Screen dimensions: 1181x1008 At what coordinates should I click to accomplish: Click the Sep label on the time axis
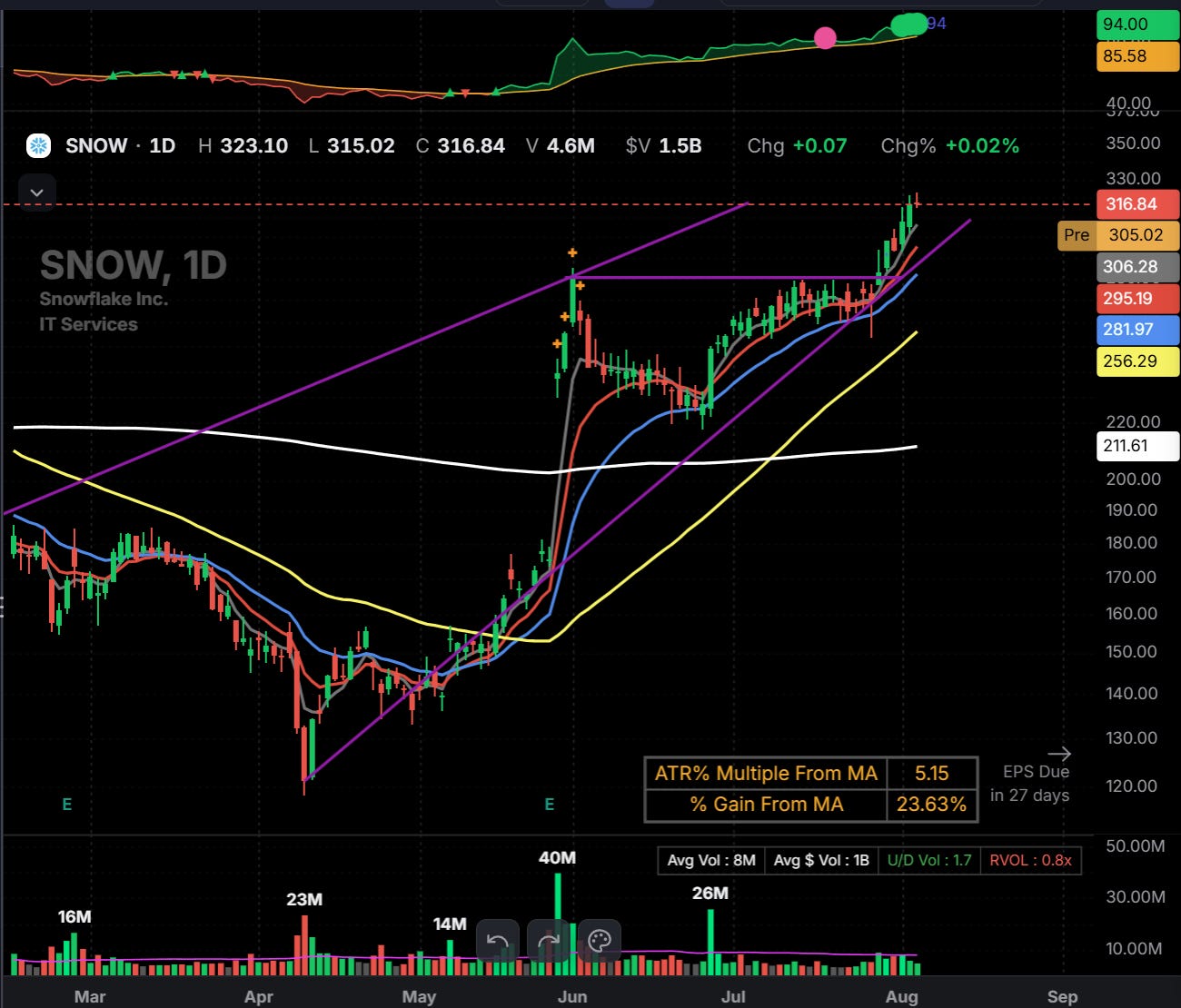(x=1062, y=997)
